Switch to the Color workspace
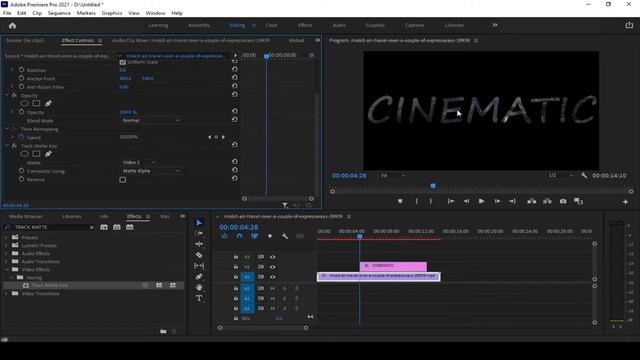Viewport: 640px width, 360px height. (x=271, y=25)
